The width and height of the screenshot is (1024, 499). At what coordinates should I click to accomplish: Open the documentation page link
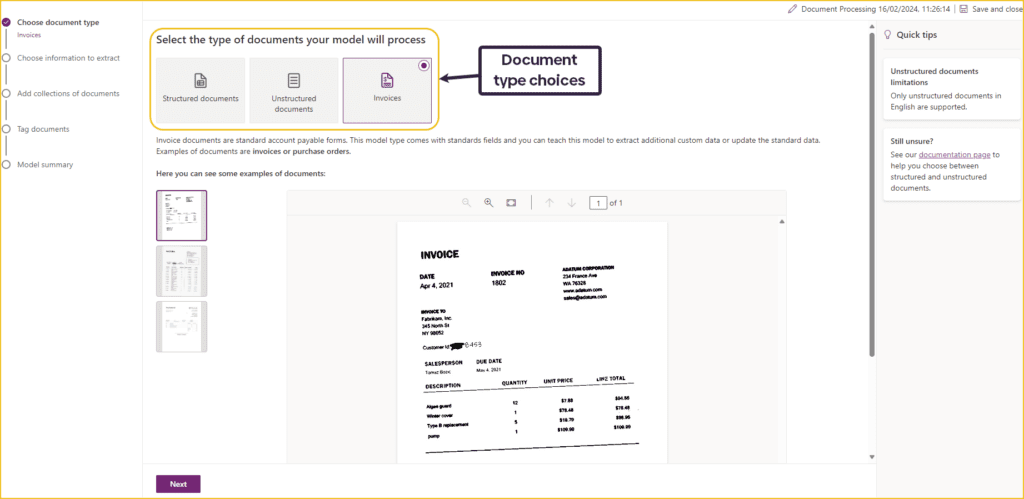[x=953, y=155]
